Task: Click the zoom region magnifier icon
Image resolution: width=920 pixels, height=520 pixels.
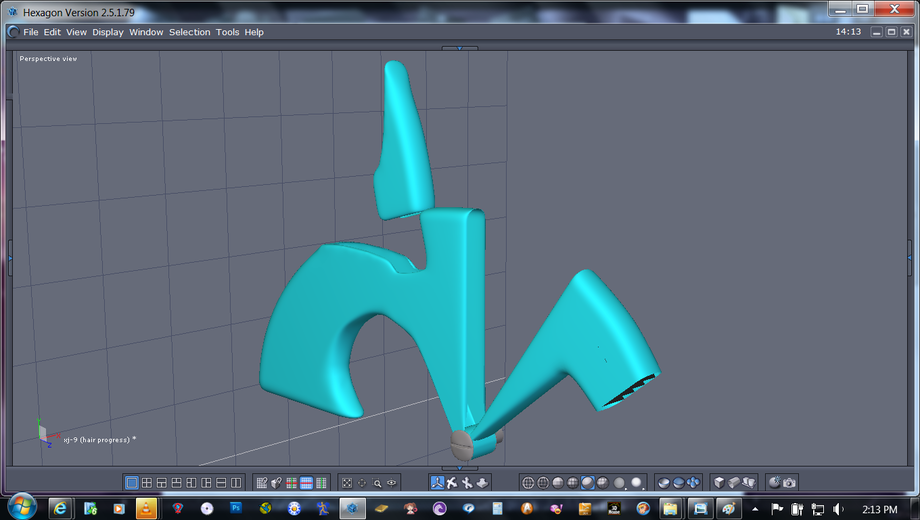Action: point(377,483)
